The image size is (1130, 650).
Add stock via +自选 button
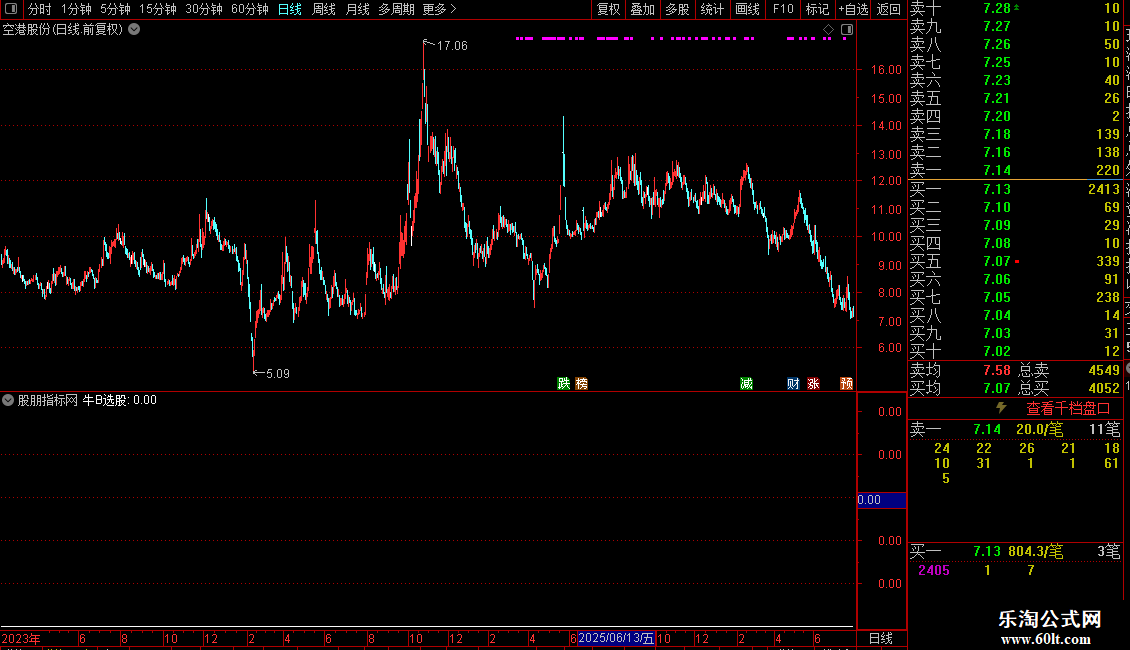(x=853, y=9)
